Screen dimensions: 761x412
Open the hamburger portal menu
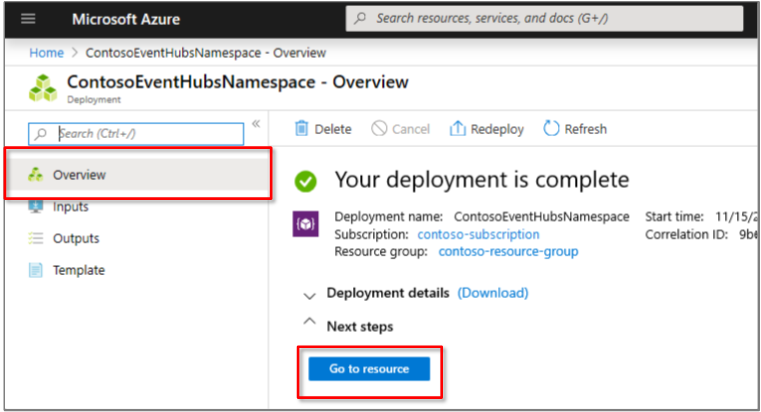pyautogui.click(x=28, y=19)
